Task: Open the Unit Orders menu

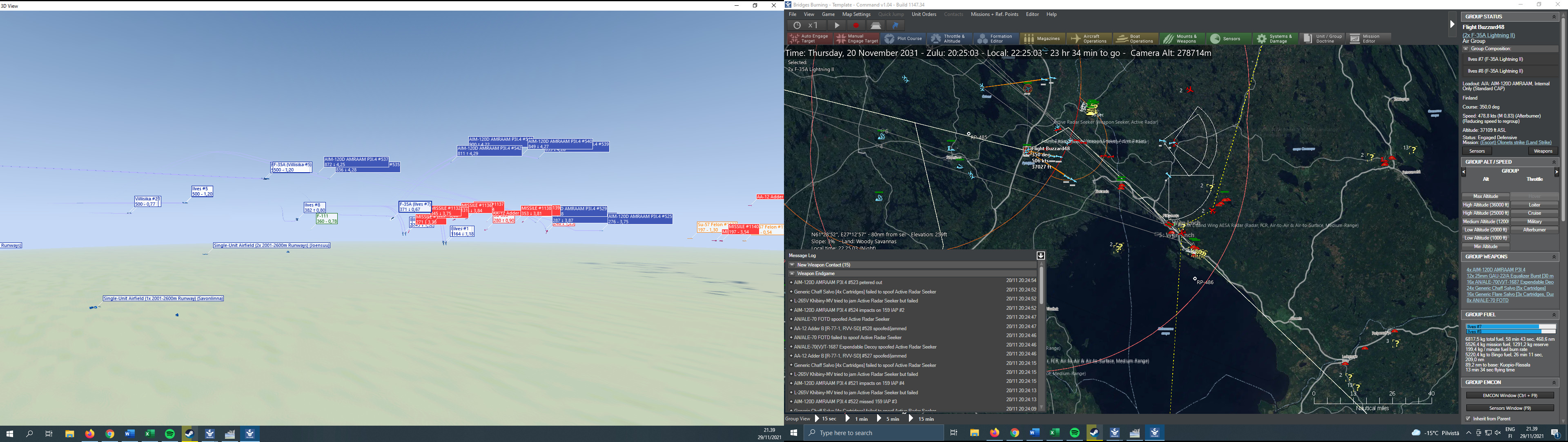Action: [x=923, y=15]
